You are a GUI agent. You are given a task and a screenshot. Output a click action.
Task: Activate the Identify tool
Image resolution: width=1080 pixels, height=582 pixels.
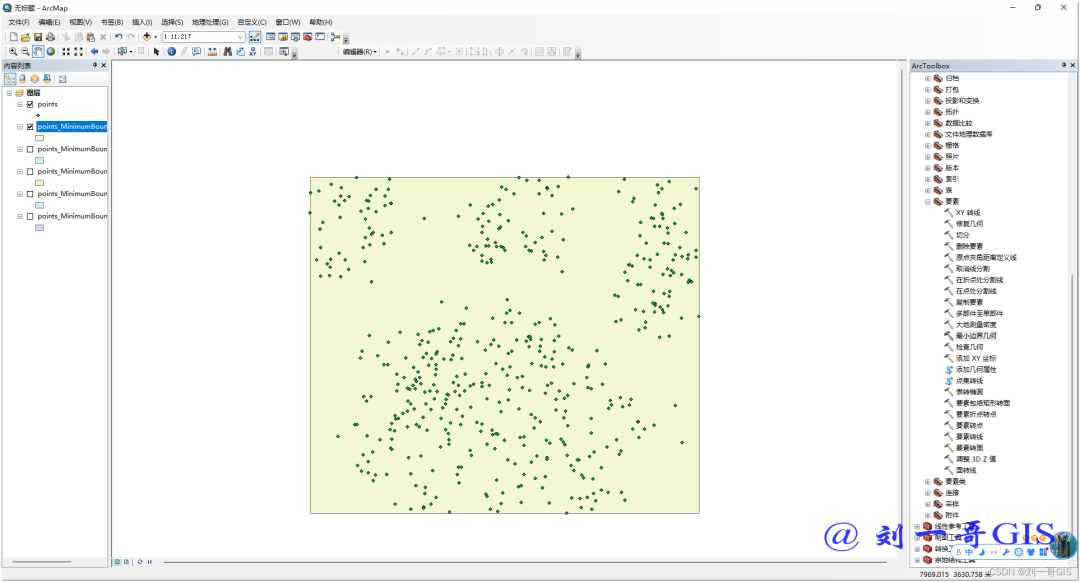(172, 52)
